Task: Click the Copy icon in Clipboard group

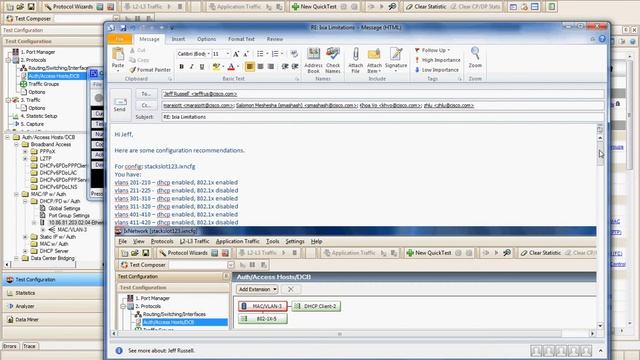Action: pos(132,60)
